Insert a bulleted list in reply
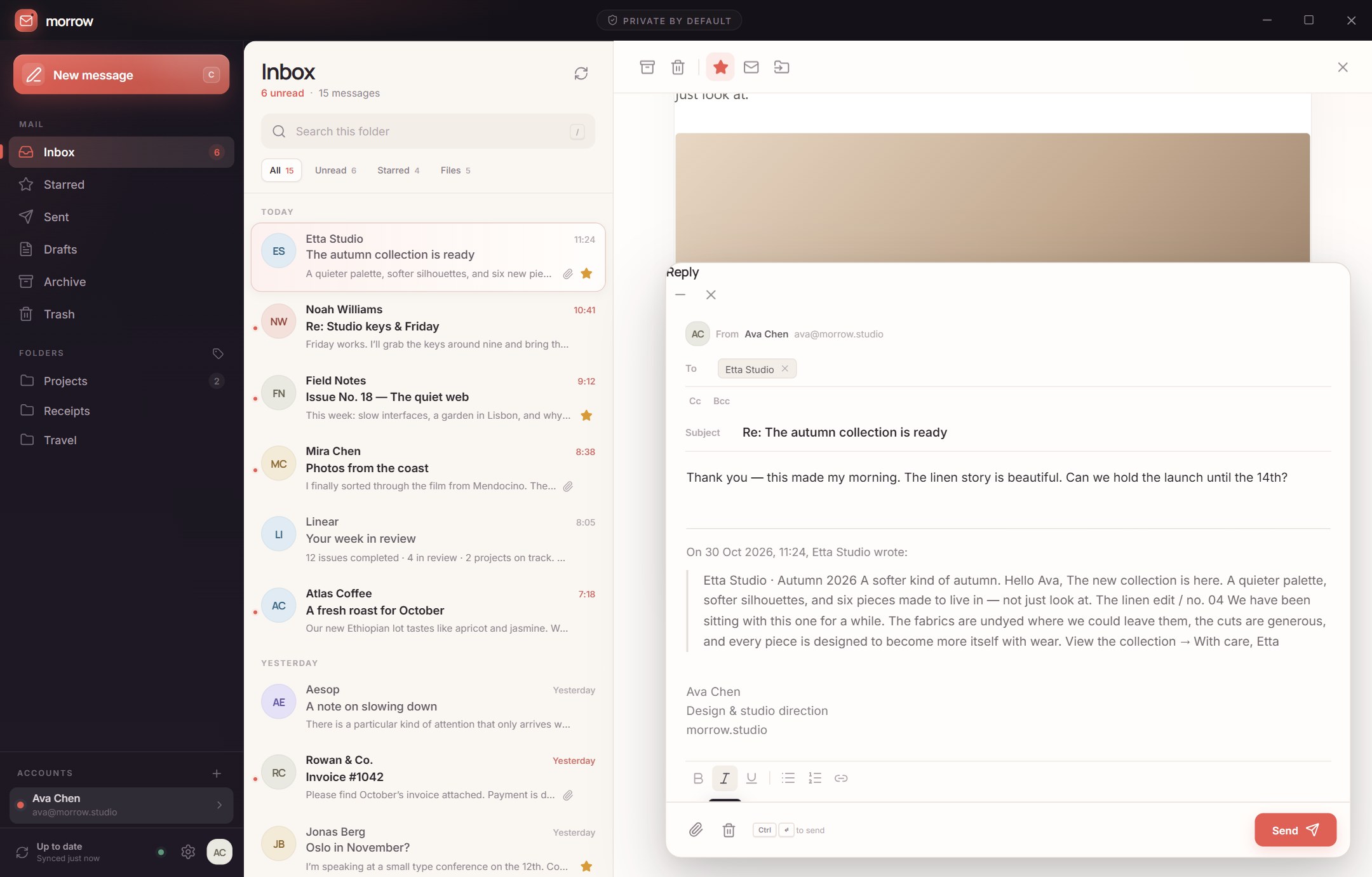 coord(788,778)
